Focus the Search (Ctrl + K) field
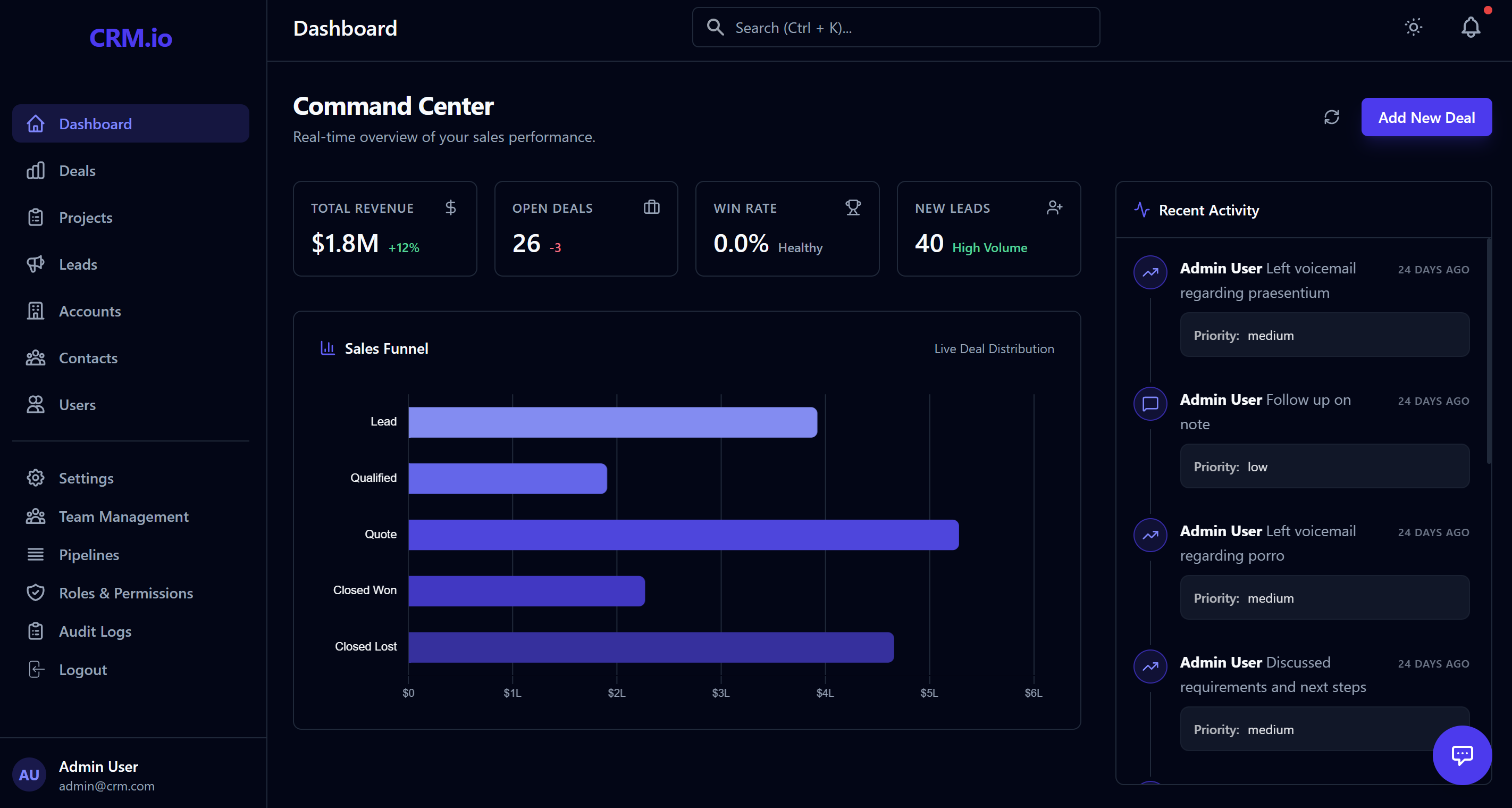1512x808 pixels. [x=896, y=27]
